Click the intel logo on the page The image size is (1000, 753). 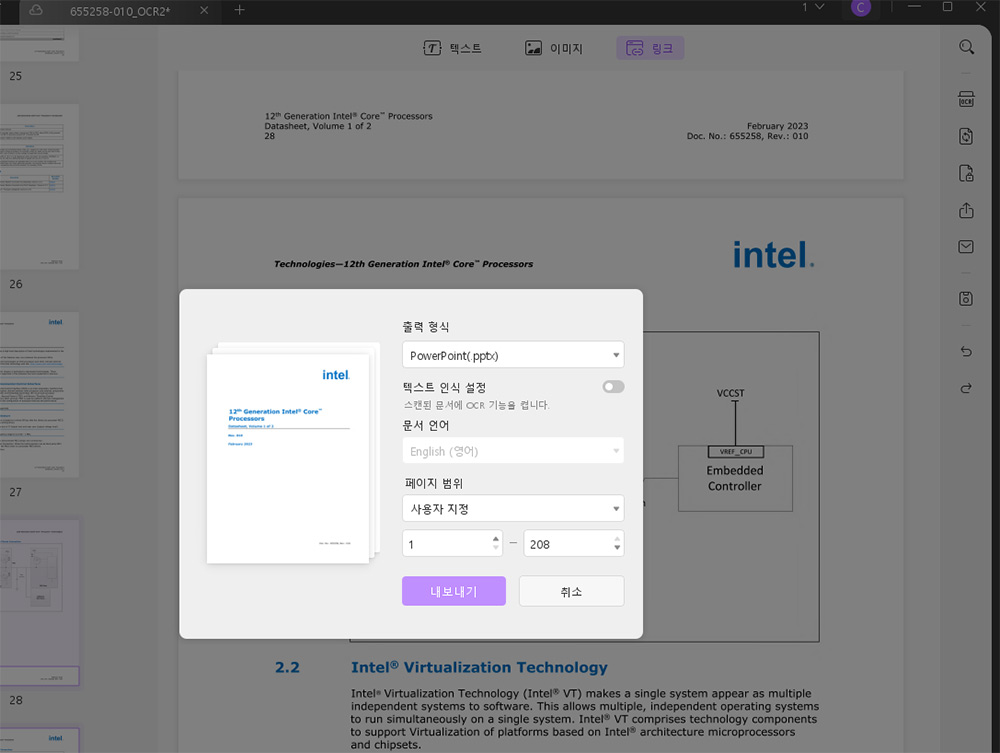tap(773, 254)
